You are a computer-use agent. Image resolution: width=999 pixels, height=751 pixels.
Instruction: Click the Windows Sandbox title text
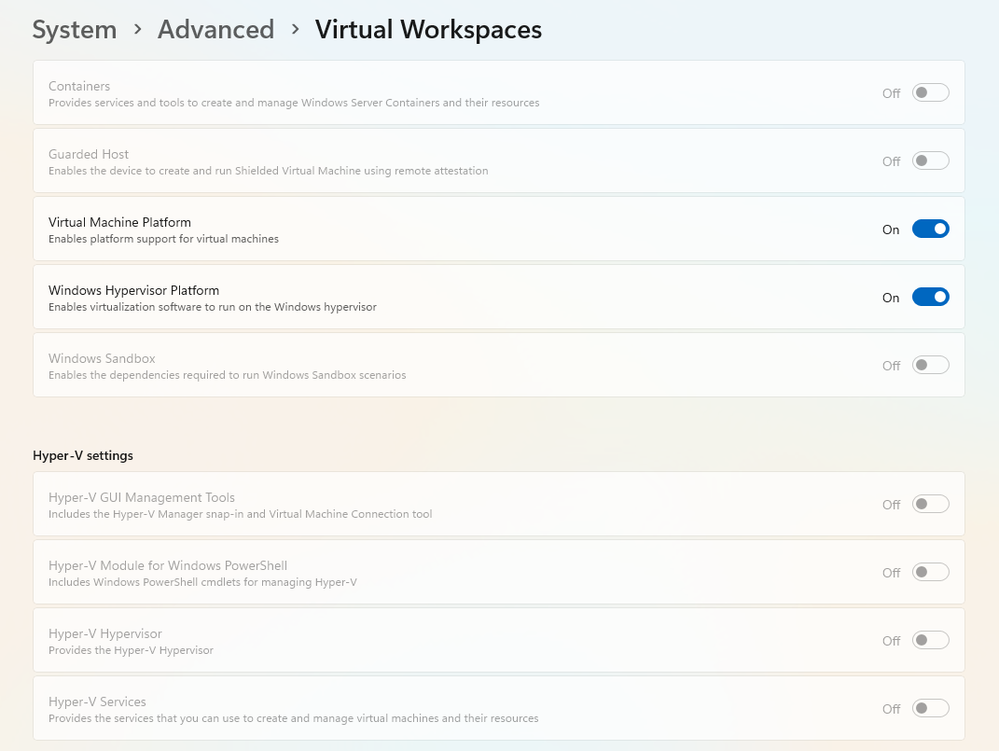coord(102,359)
